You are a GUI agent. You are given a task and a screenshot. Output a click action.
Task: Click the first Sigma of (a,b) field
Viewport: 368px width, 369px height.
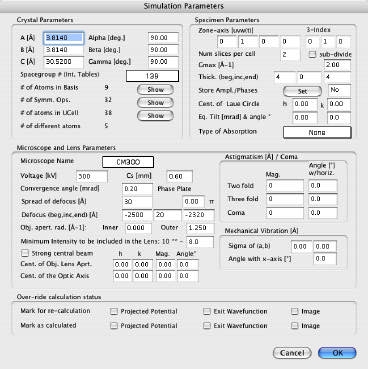click(302, 247)
